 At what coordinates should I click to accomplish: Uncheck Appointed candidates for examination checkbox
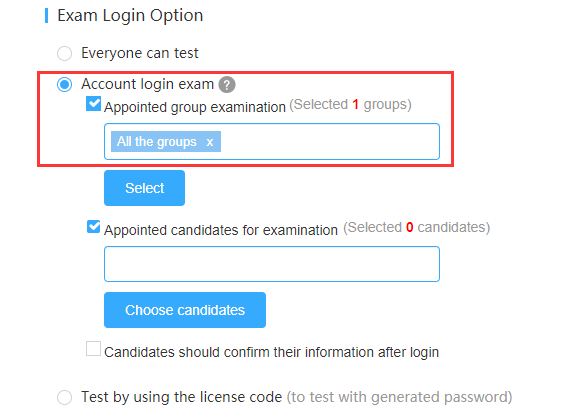pyautogui.click(x=94, y=227)
